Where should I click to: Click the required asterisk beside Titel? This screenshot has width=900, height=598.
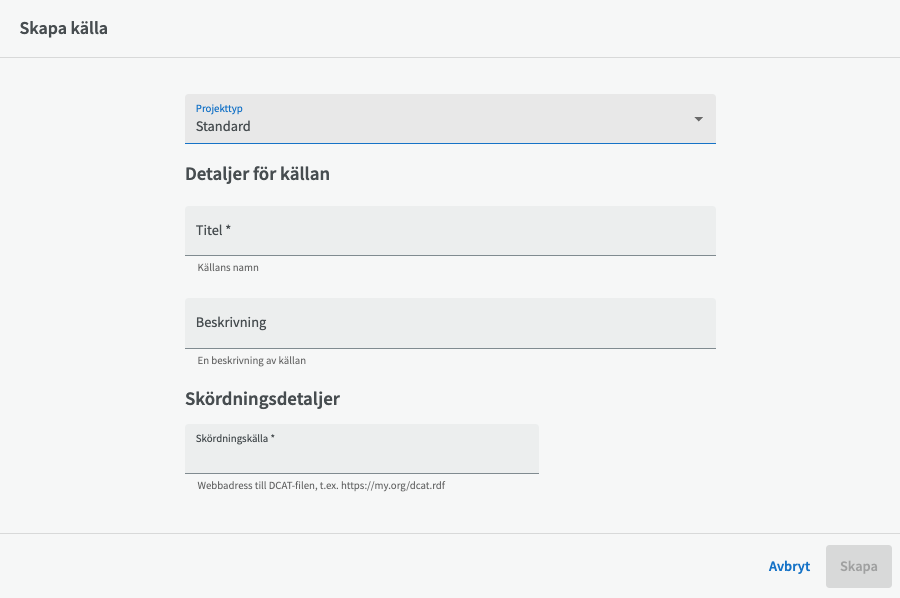[x=228, y=230]
